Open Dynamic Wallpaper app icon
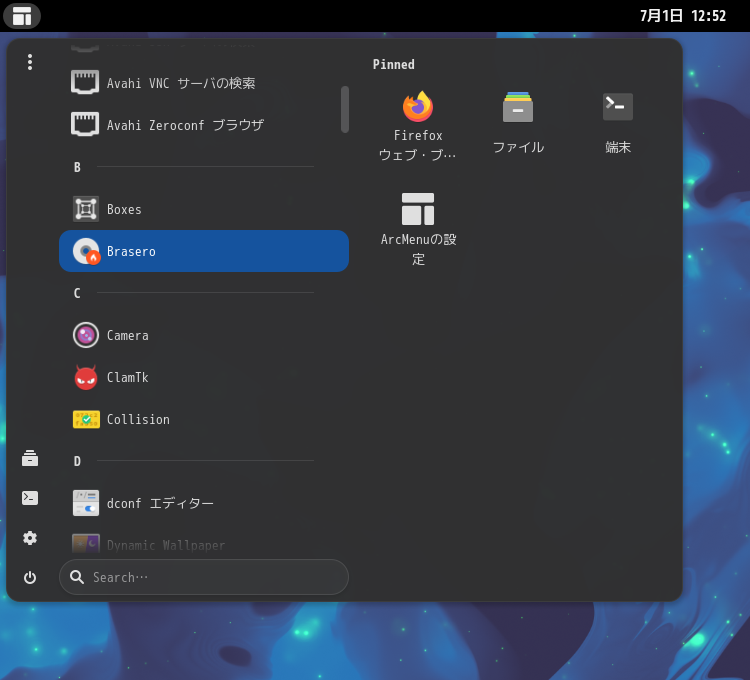This screenshot has height=680, width=750. 86,544
